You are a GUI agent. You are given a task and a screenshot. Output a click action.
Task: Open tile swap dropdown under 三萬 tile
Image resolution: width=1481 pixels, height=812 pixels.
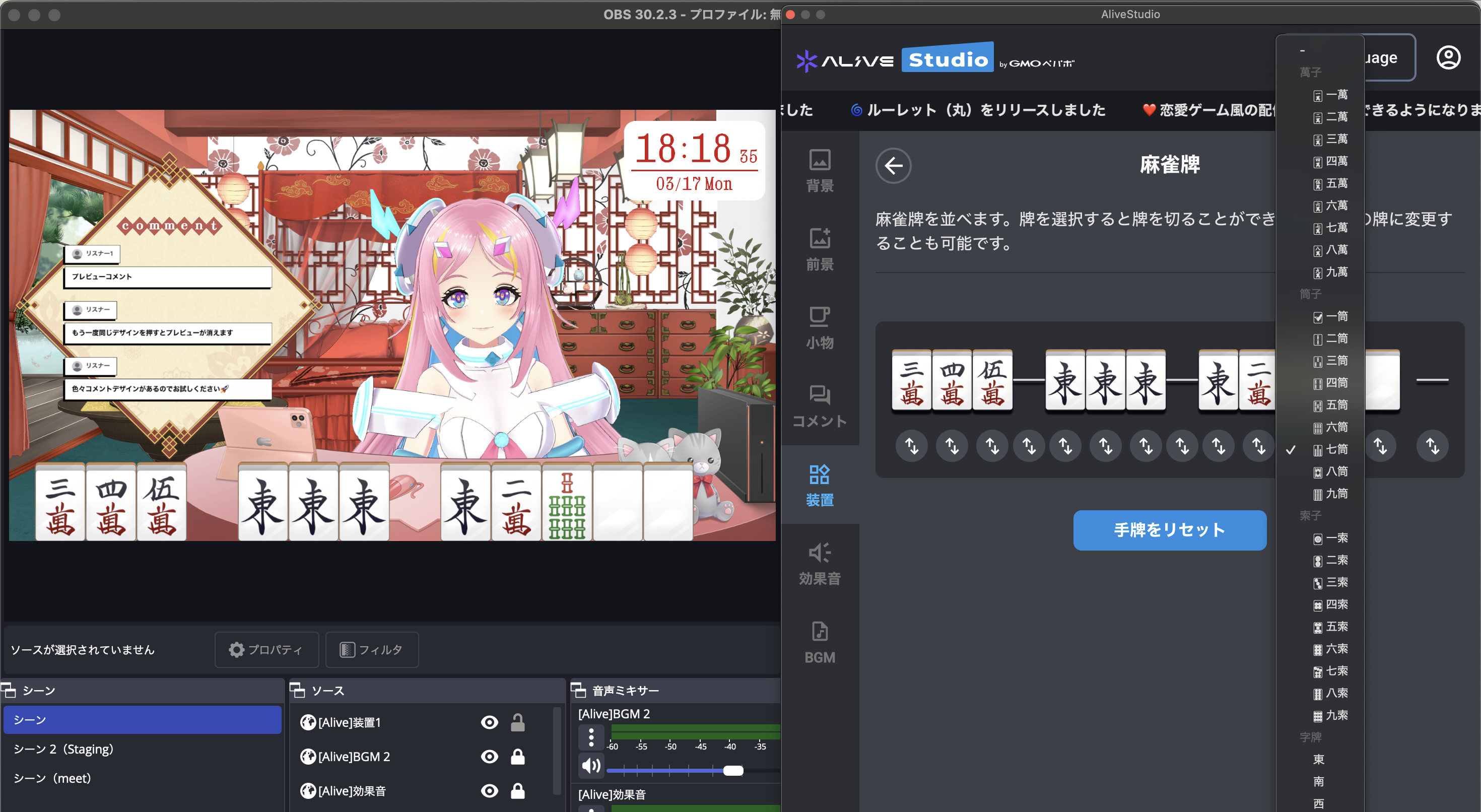pos(912,446)
